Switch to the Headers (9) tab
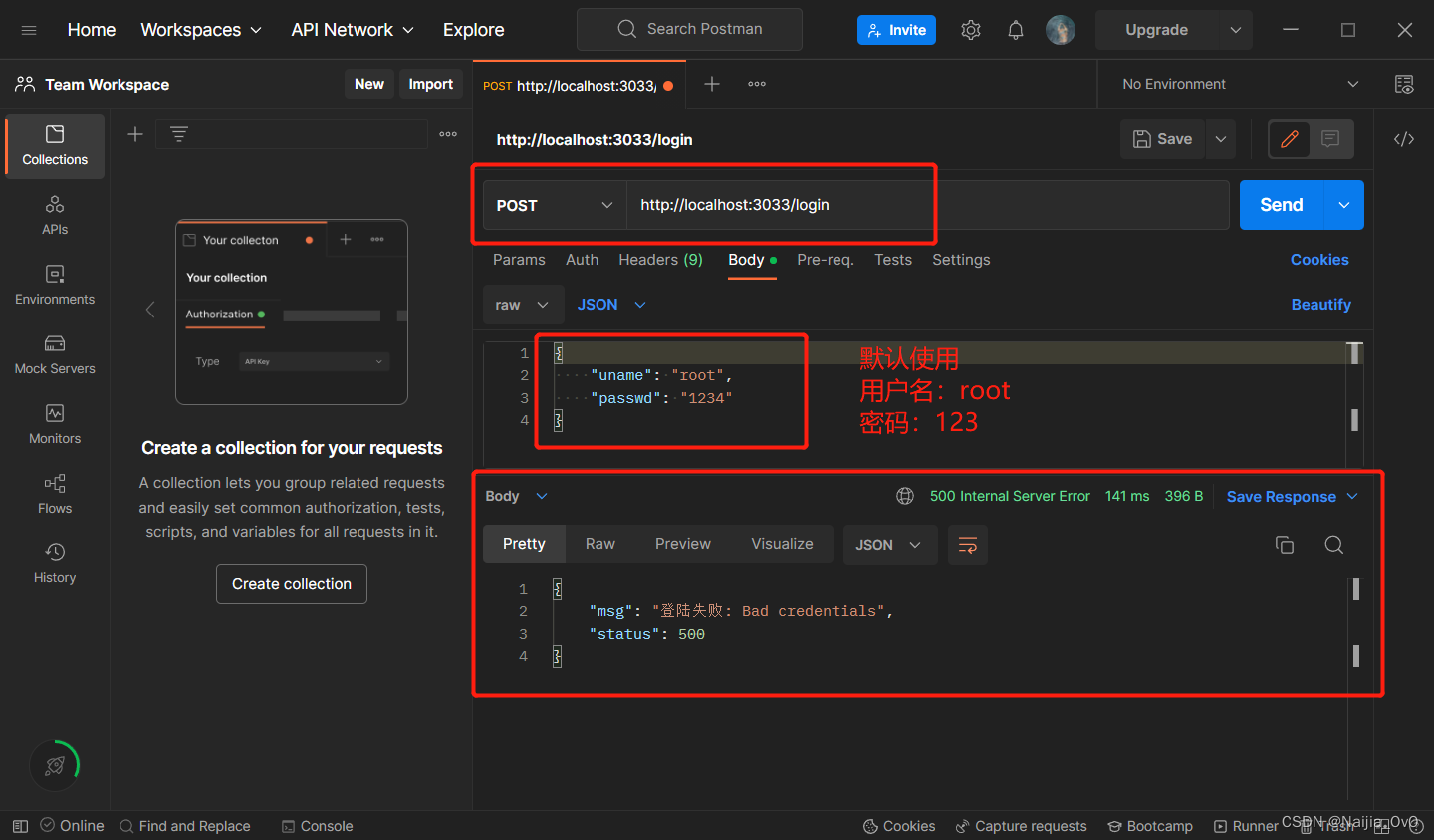 (x=660, y=260)
